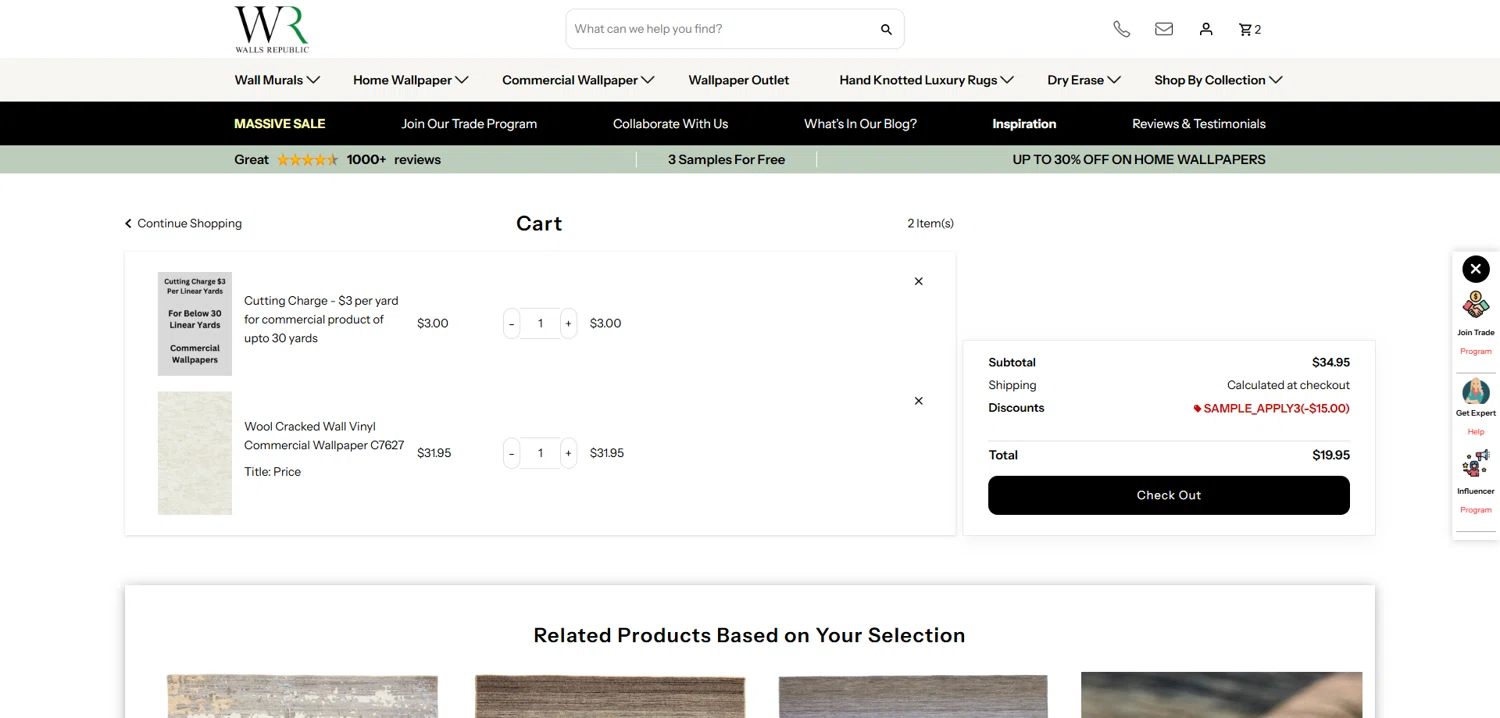Click the discount tag SAMPLE_APPLY3

[1272, 408]
